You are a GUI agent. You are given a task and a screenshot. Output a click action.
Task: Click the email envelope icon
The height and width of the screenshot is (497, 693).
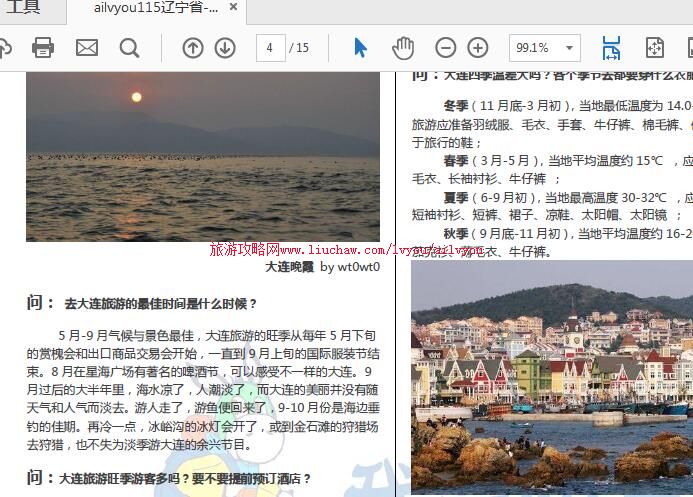tap(87, 47)
